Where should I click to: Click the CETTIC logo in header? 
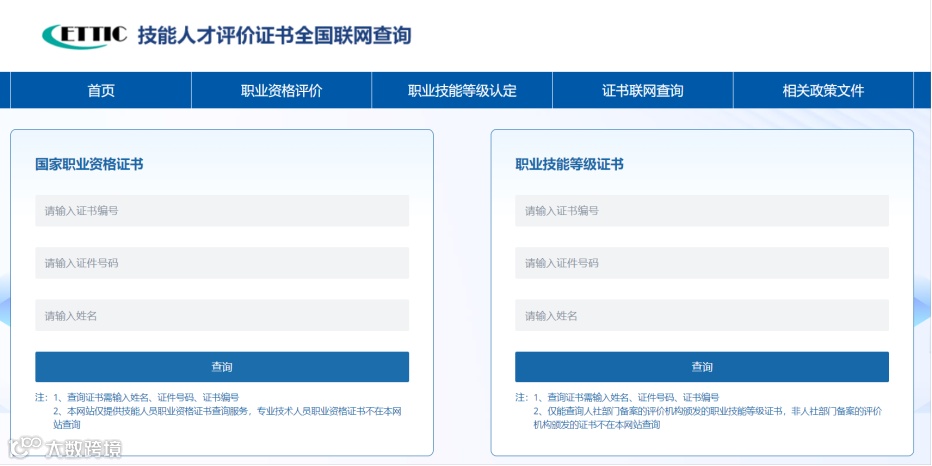84,36
